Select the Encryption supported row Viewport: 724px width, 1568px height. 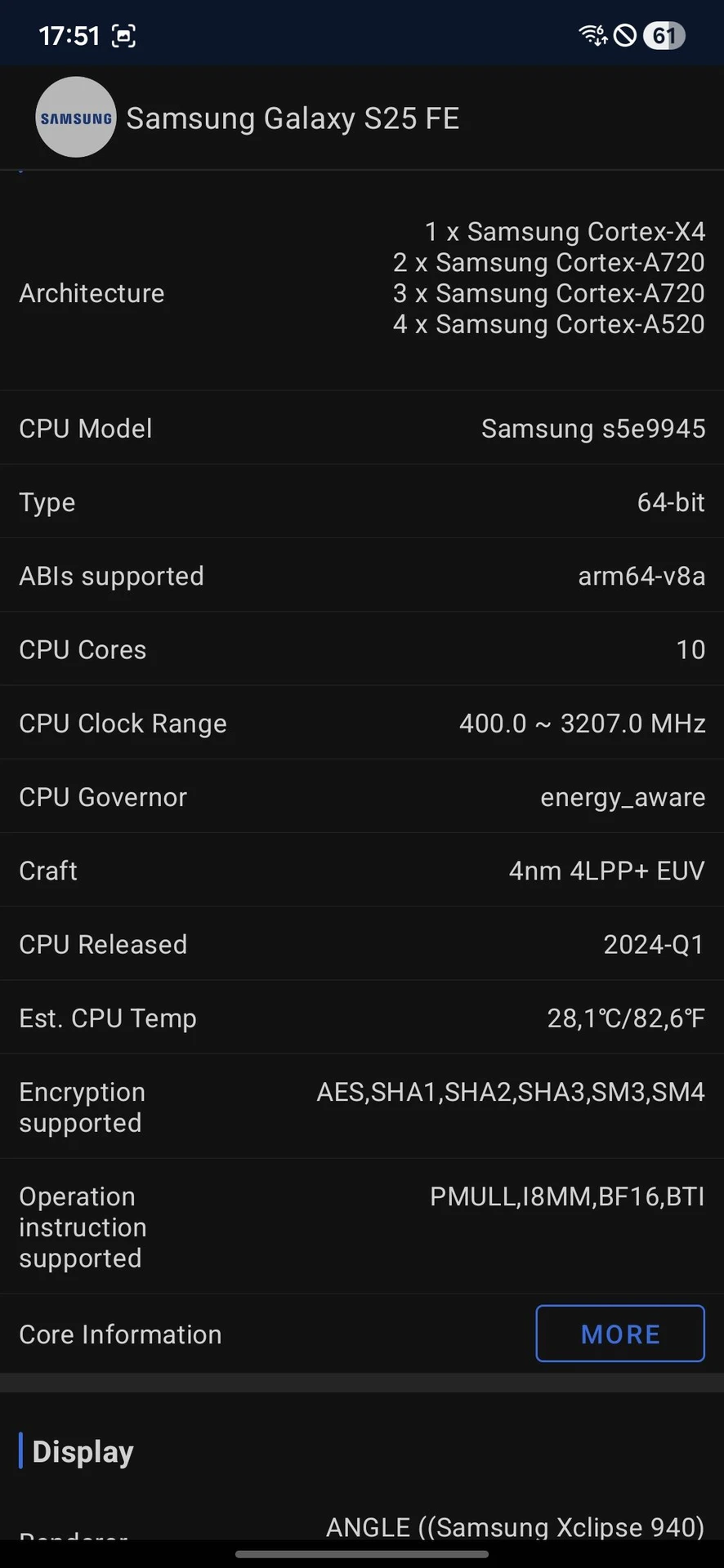click(x=362, y=1107)
